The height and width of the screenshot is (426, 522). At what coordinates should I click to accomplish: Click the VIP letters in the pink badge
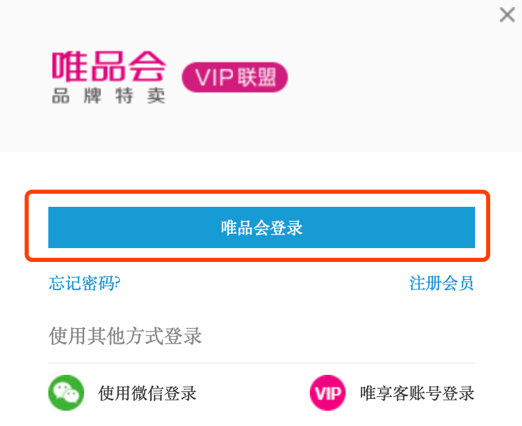click(214, 77)
